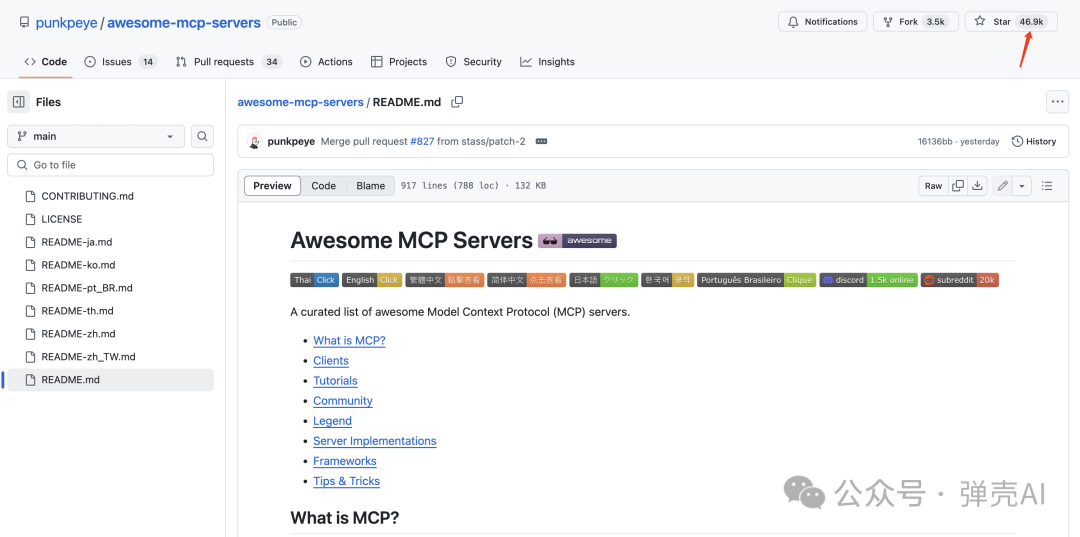The image size is (1080, 537).
Task: Star the repository
Action: (x=1011, y=21)
